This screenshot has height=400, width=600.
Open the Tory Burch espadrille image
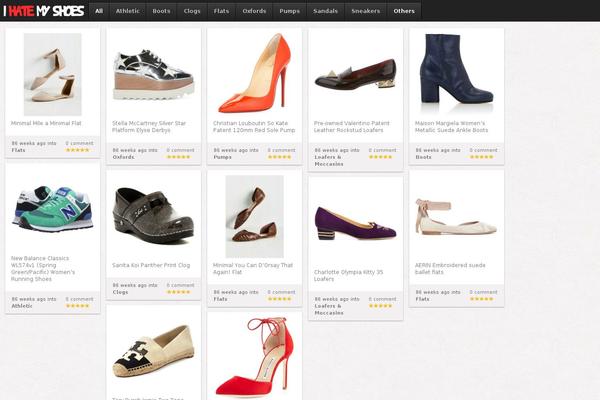pos(153,351)
